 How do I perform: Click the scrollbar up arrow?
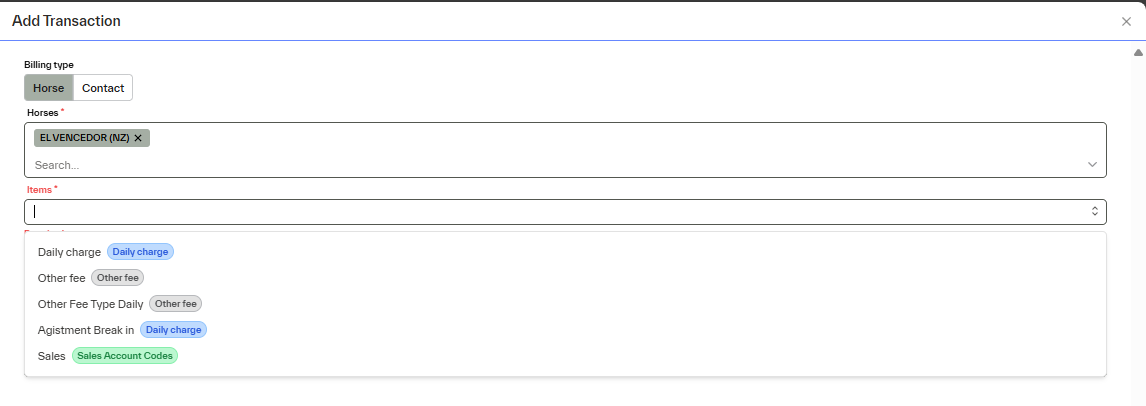click(x=1138, y=53)
